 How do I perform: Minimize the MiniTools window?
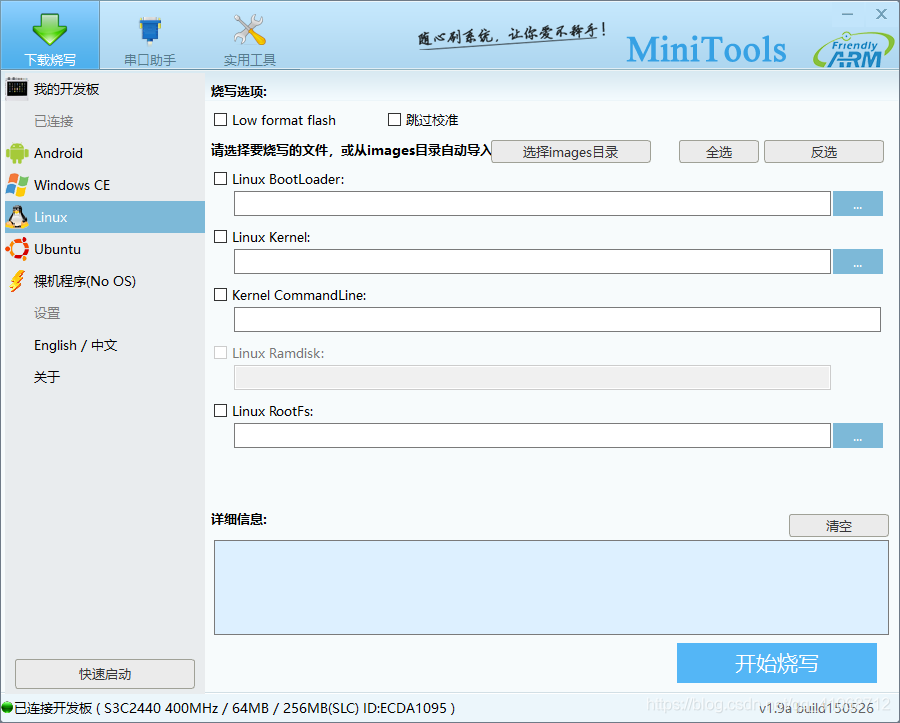click(x=848, y=14)
